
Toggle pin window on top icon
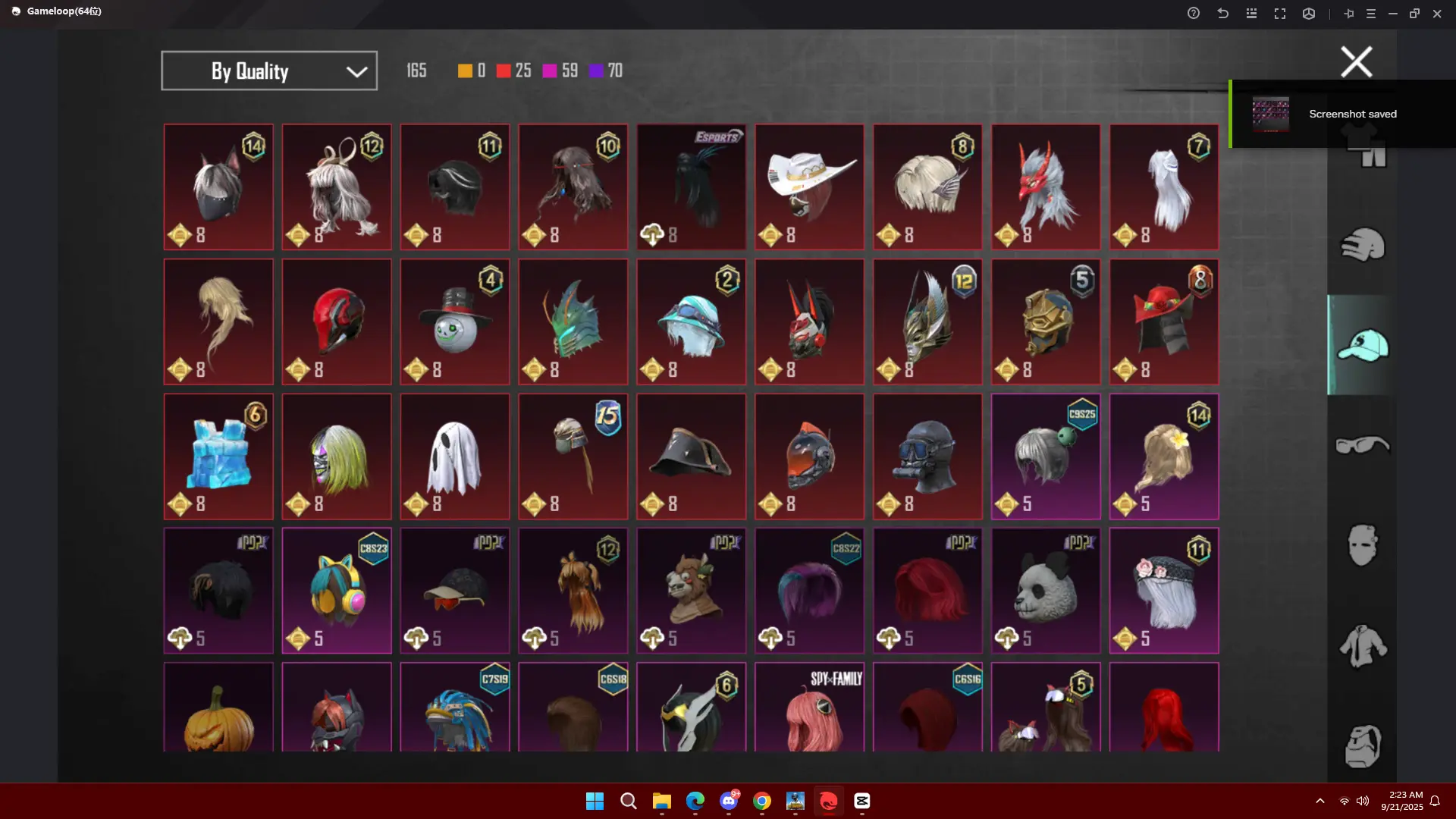coord(1348,14)
